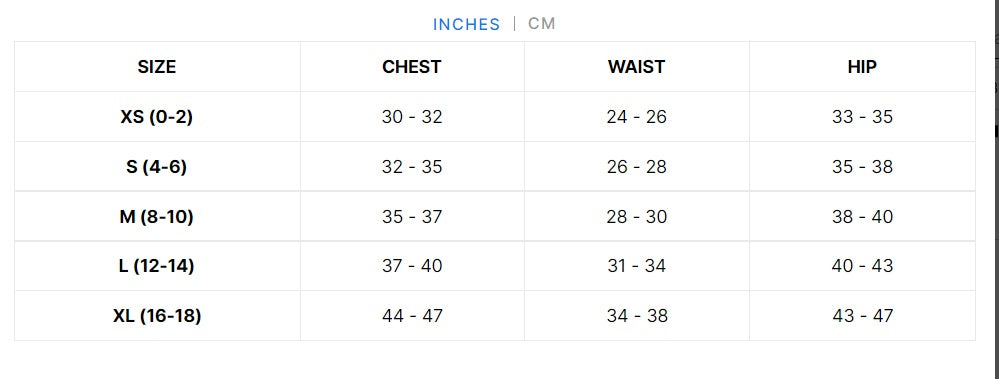Click the XL hip value 43 - 47
Screen dimensions: 999x379
[863, 315]
